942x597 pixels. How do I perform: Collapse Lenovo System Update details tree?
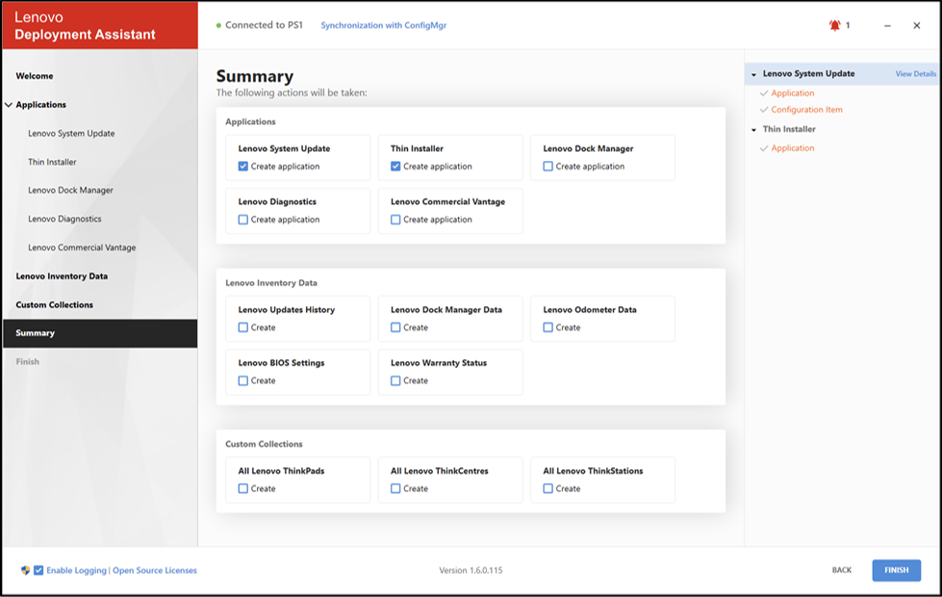[754, 74]
